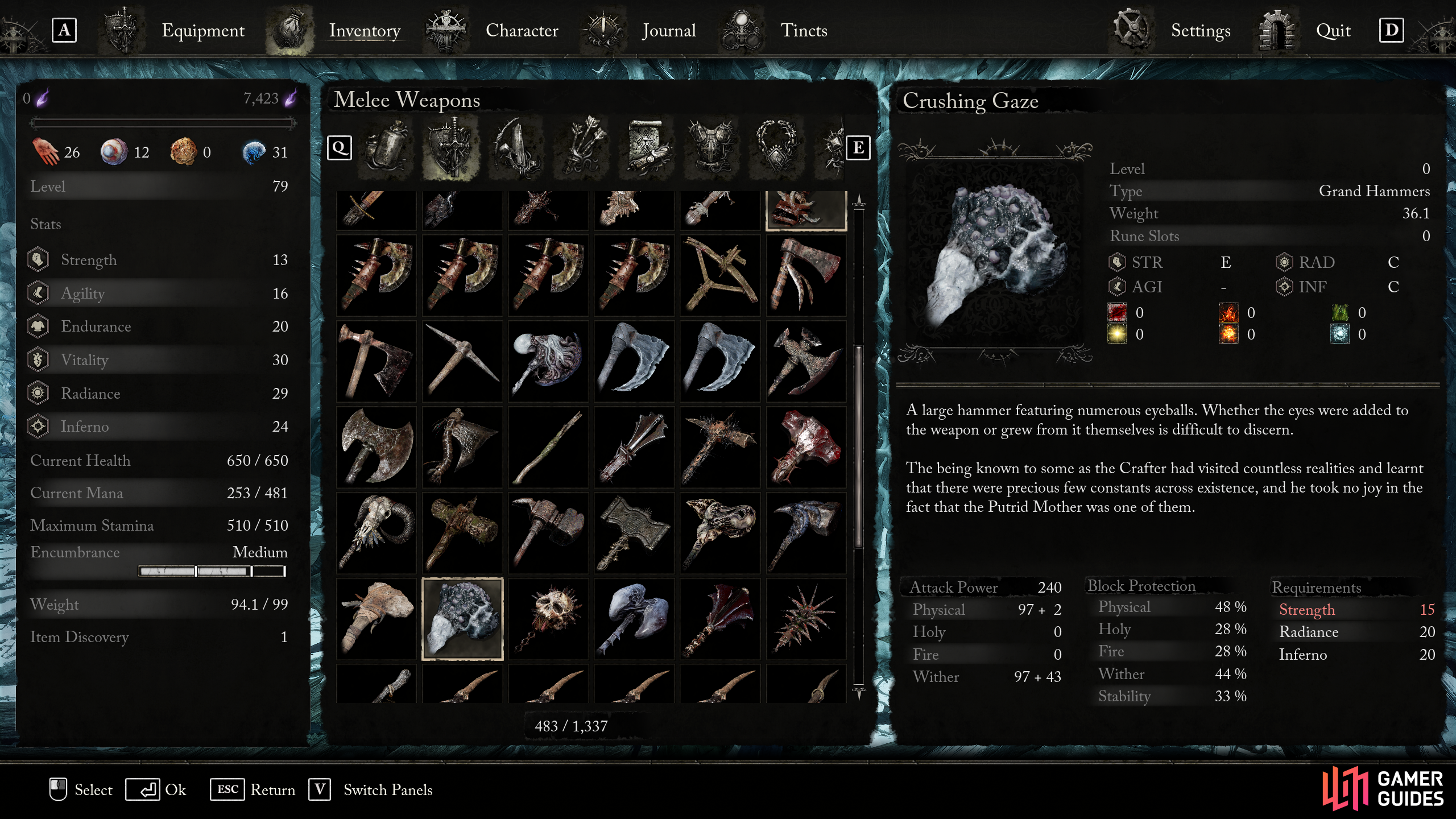Screen dimensions: 1456x819
Task: Select the ram skull hammer weapon
Action: pos(377,533)
